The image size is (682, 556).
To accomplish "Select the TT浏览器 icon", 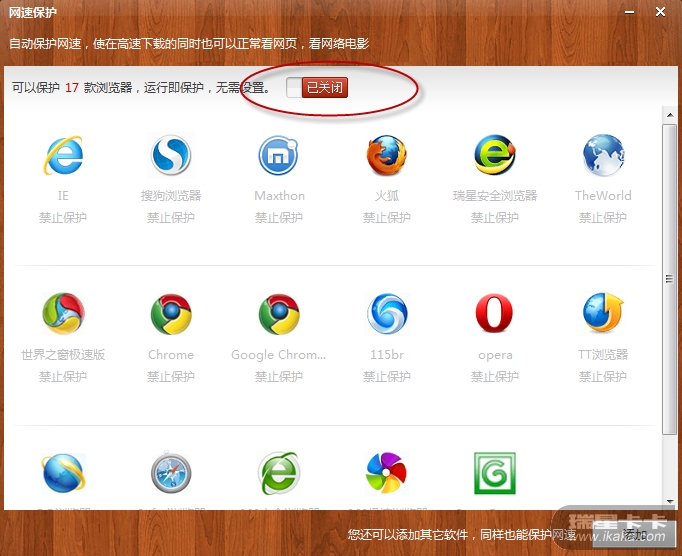I will pos(603,312).
